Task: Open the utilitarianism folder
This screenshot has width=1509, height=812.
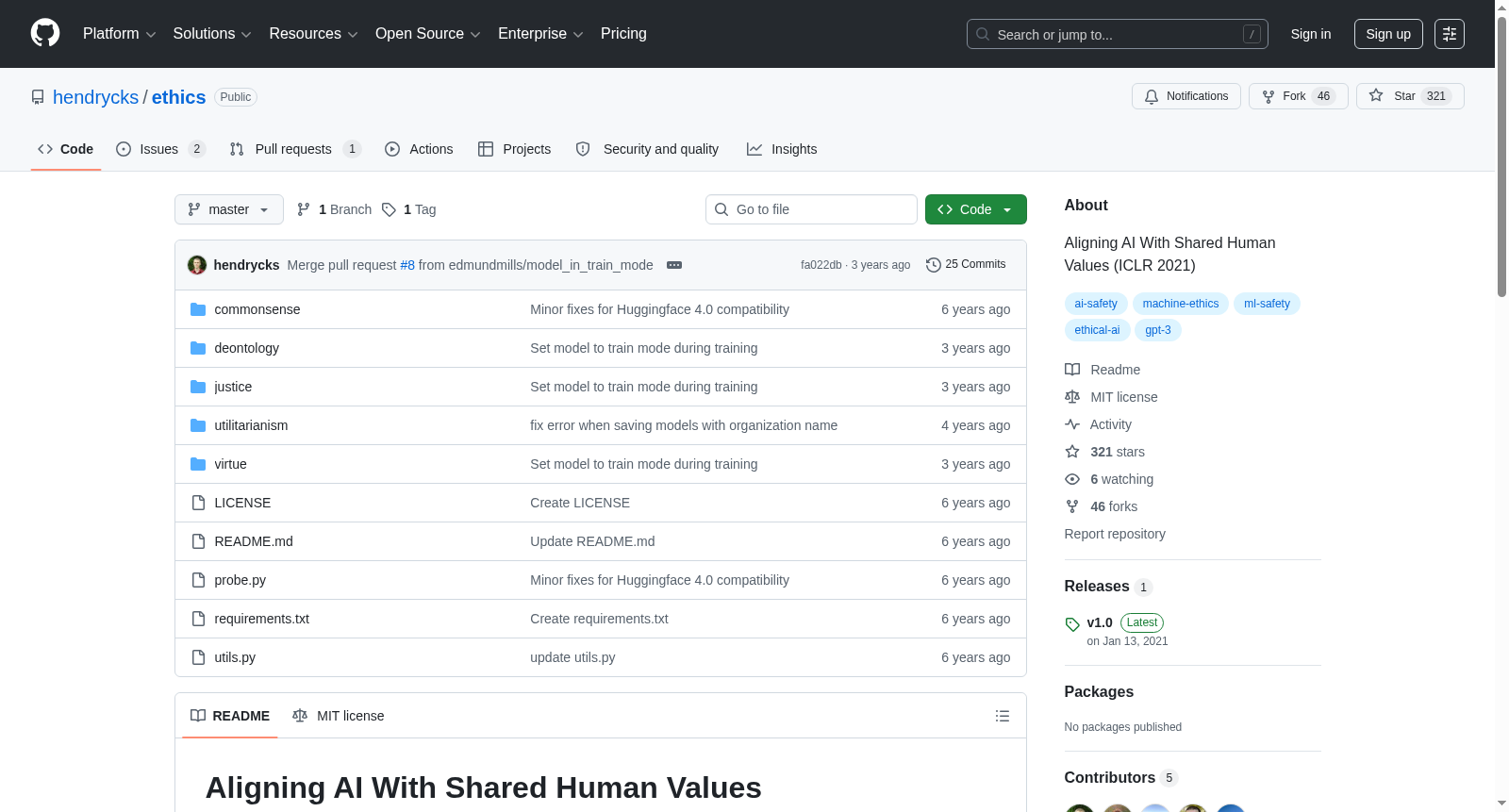Action: point(251,425)
